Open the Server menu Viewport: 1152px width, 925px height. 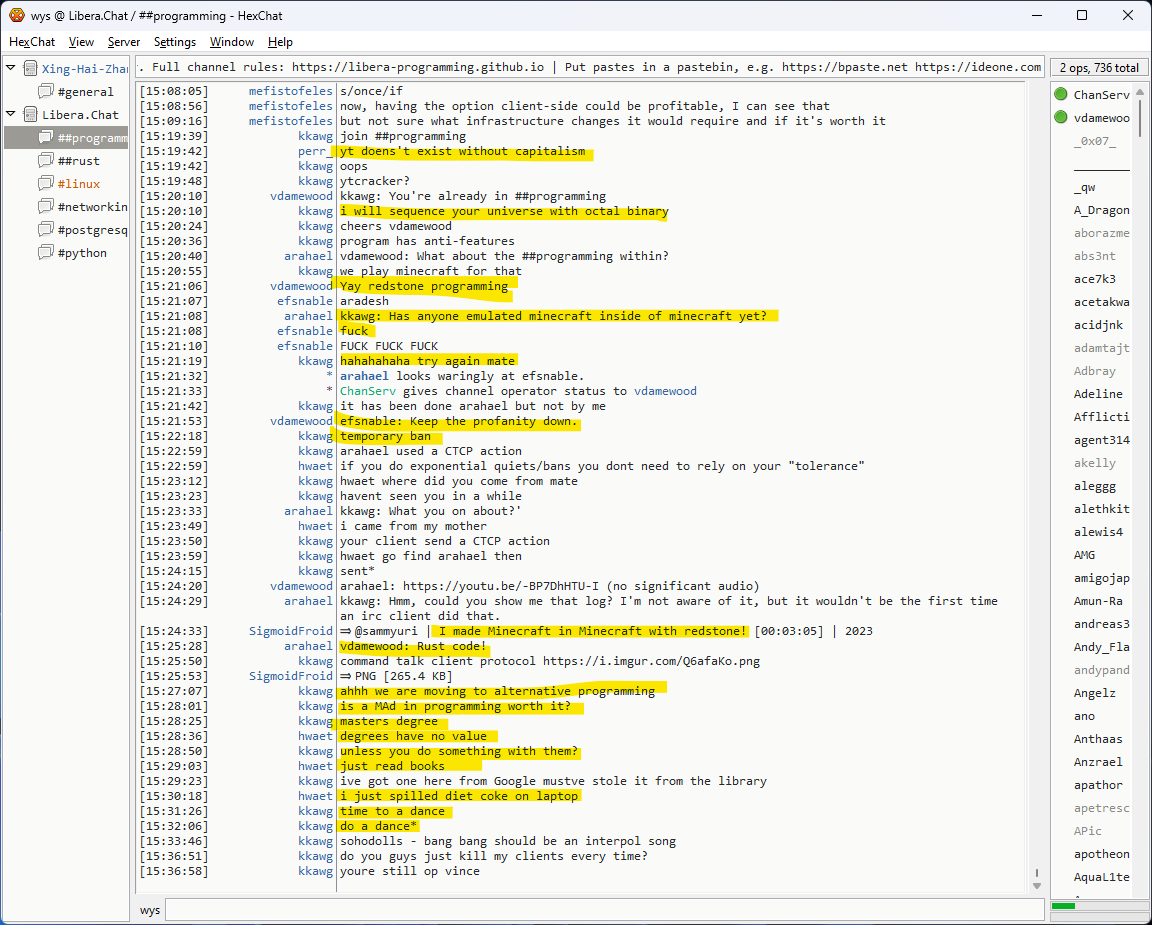[124, 42]
